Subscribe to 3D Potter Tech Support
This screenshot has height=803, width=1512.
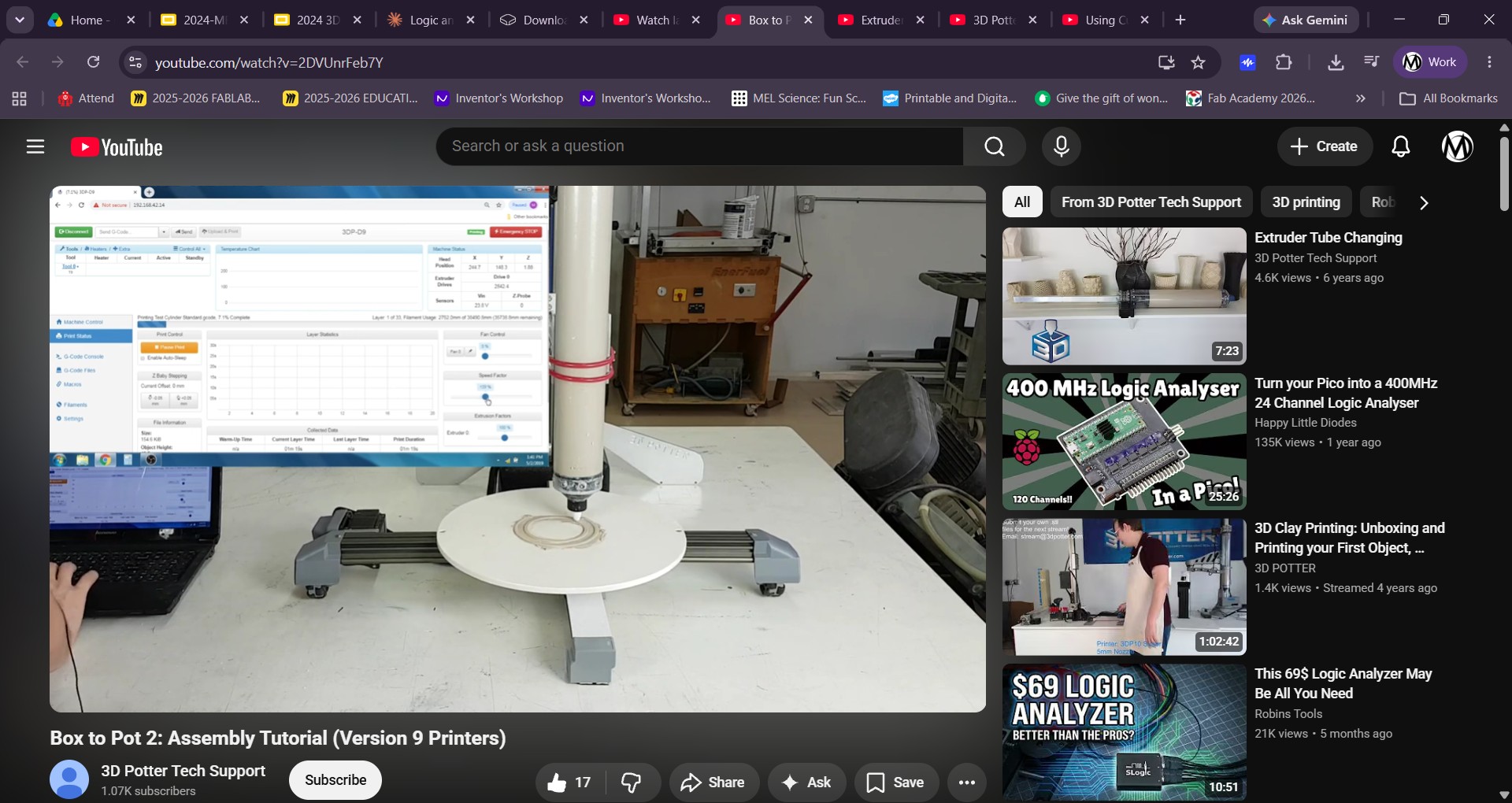point(335,780)
